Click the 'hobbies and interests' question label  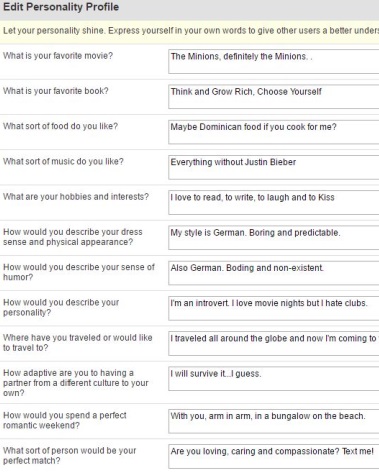76,197
